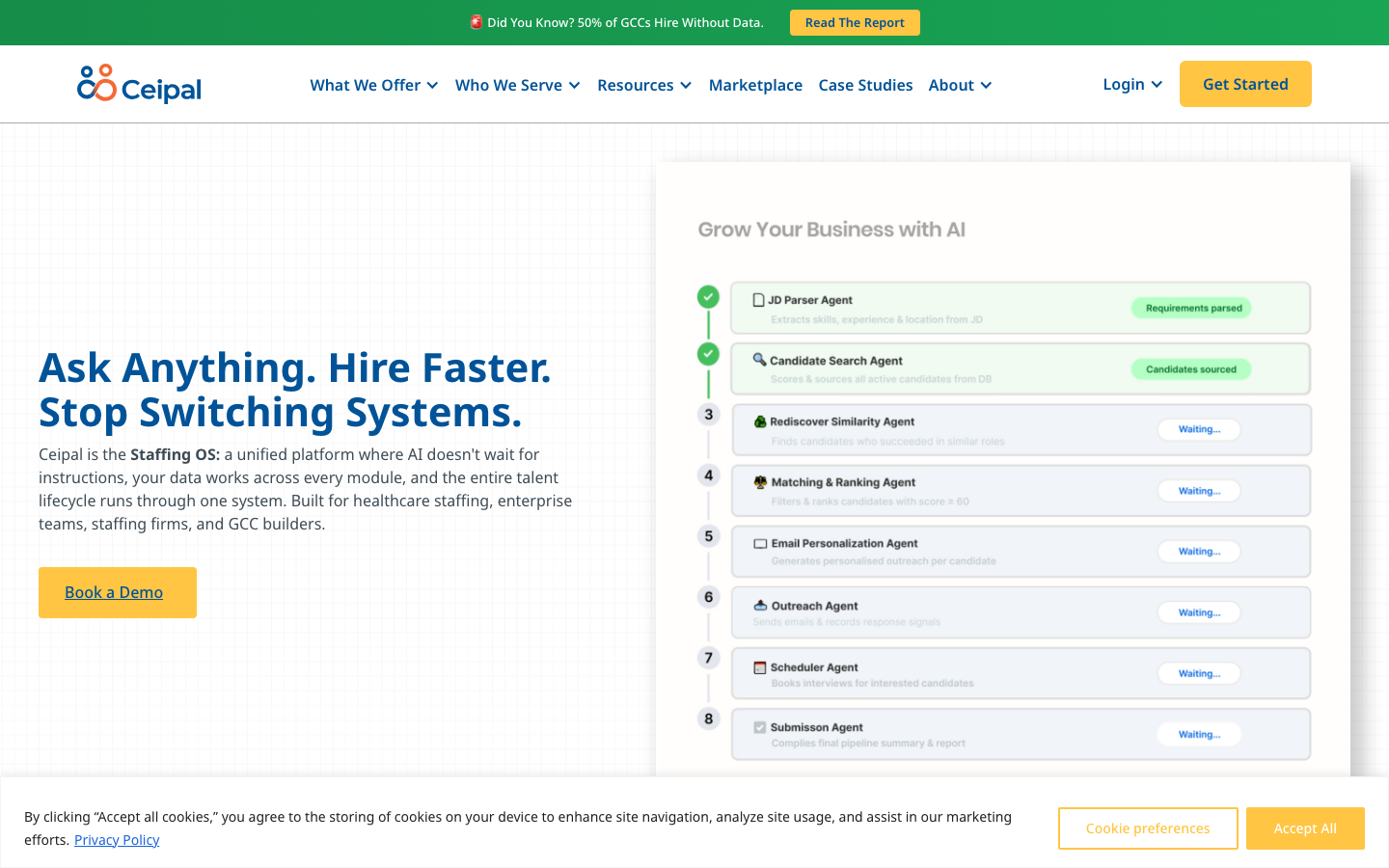
Task: Open the Case Studies page
Action: coord(865,85)
